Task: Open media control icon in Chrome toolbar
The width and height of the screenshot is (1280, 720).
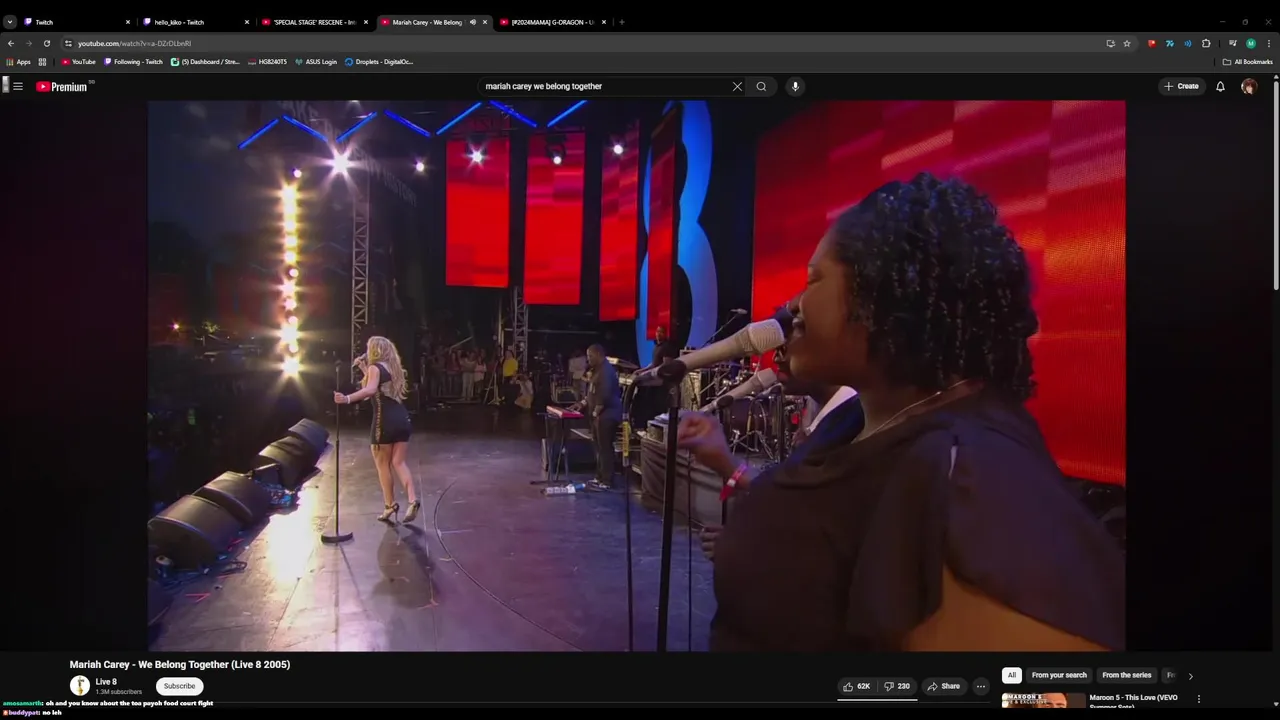Action: (x=1233, y=43)
